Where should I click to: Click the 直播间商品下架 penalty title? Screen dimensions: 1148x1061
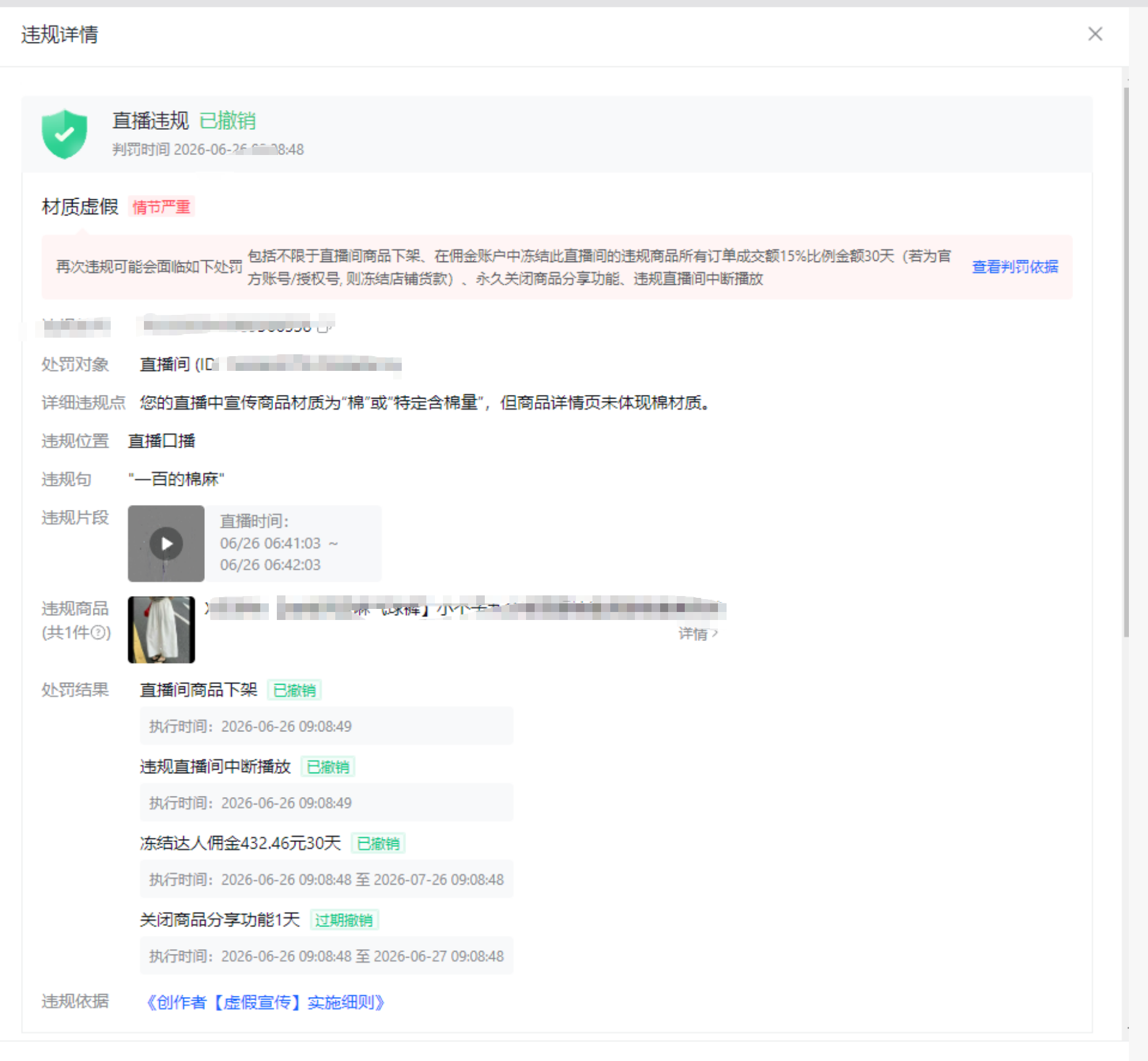[199, 690]
